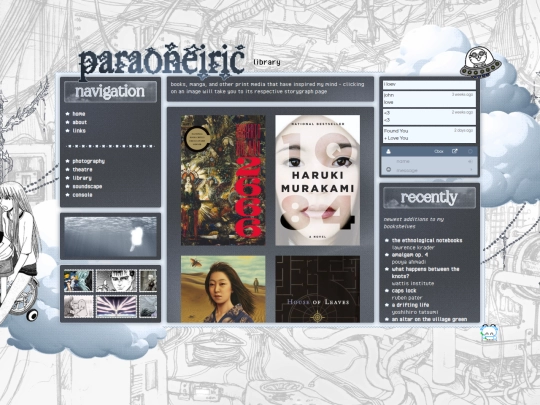Click the Cbox label link
This screenshot has height=405, width=540.
[439, 152]
